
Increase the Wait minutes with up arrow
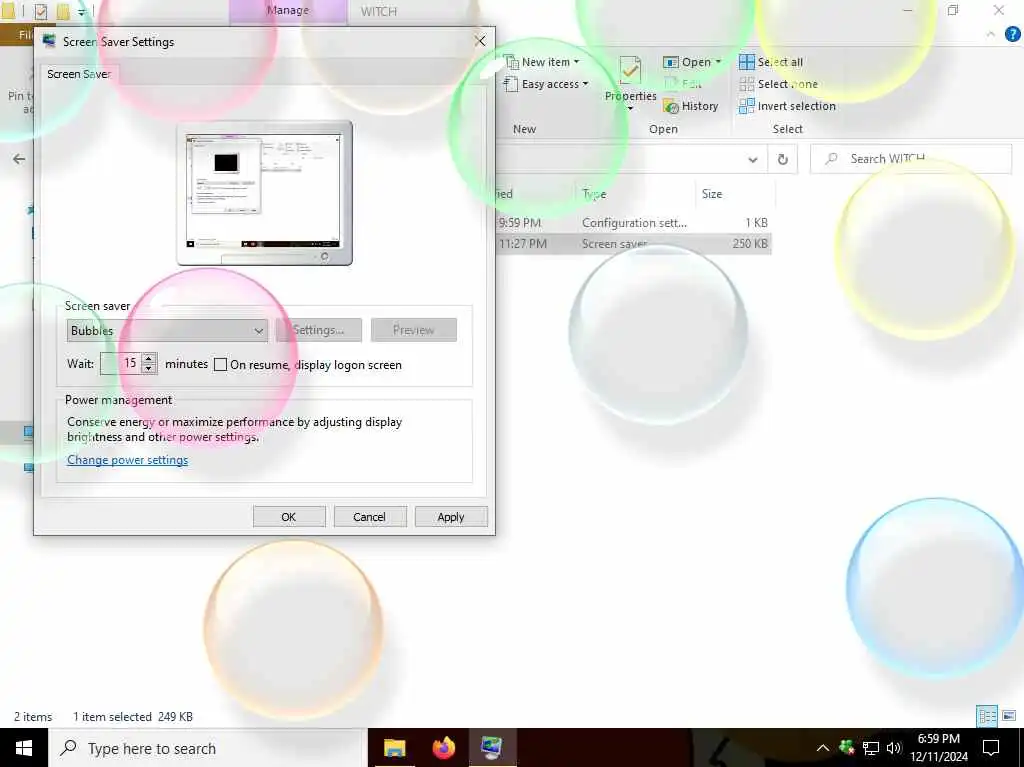tap(149, 358)
